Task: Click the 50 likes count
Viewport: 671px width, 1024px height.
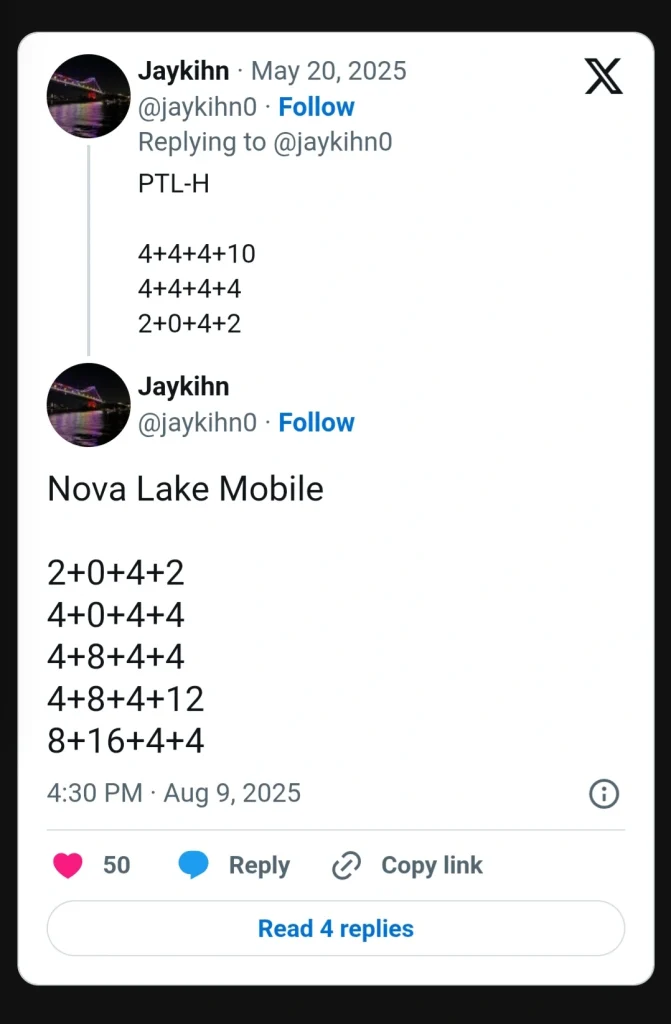Action: point(117,865)
